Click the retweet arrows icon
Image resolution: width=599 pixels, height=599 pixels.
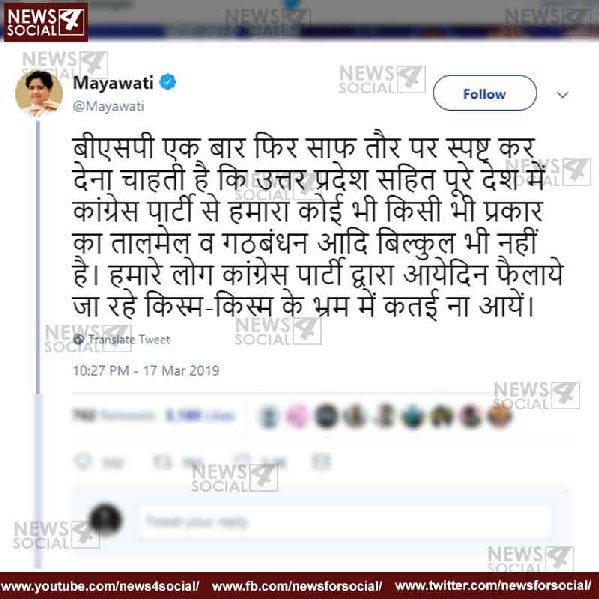163,462
